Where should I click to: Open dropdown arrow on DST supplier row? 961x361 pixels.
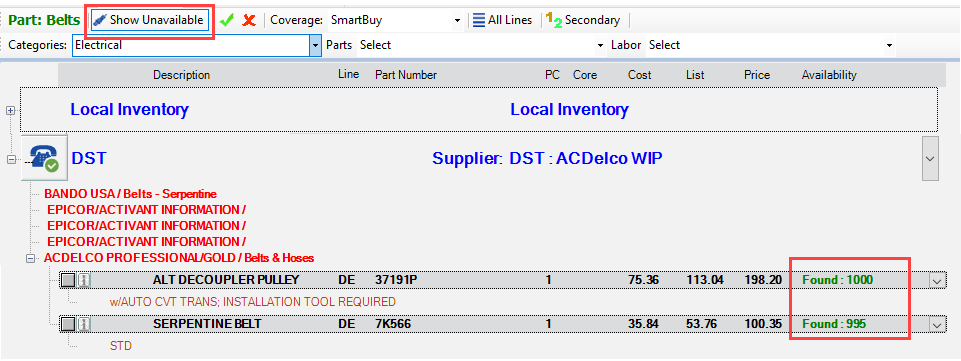(x=930, y=159)
